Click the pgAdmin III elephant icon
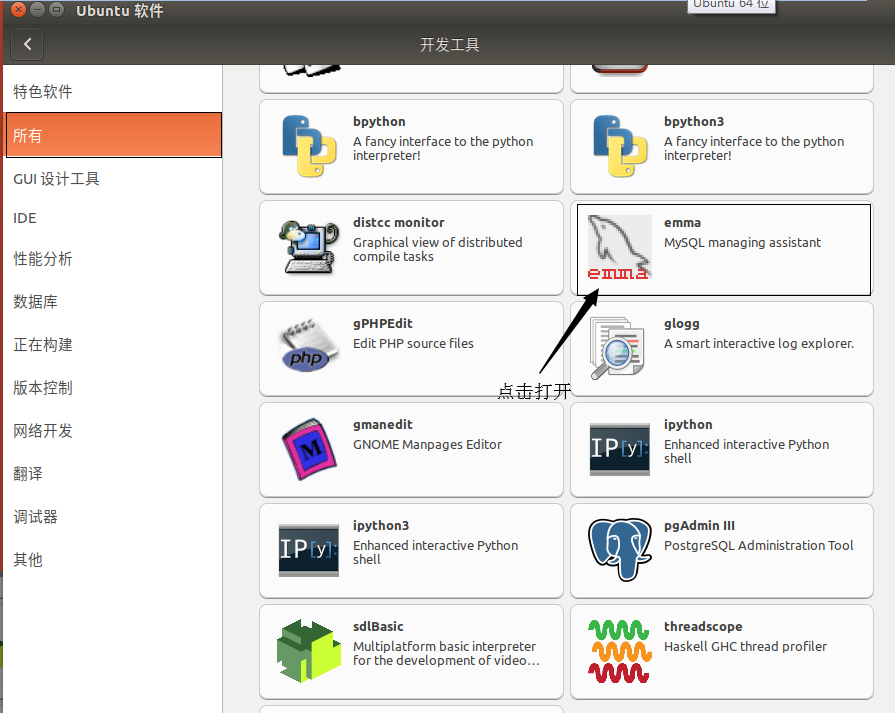895x713 pixels. pos(620,550)
